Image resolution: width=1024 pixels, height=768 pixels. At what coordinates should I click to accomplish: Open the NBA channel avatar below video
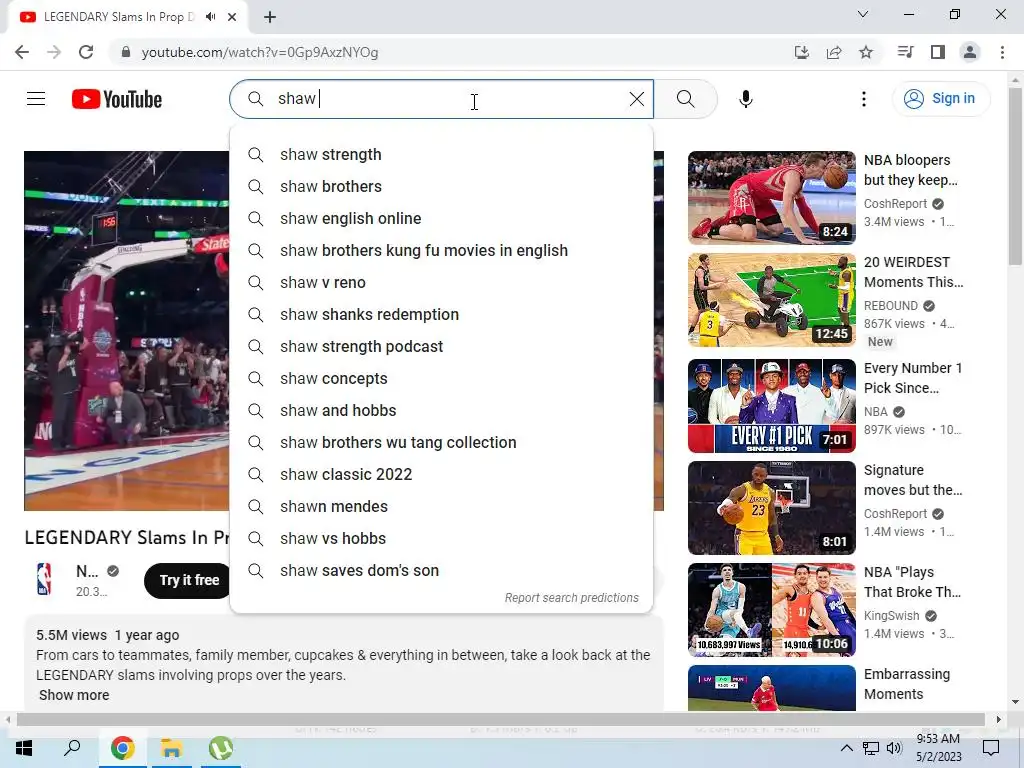[44, 579]
